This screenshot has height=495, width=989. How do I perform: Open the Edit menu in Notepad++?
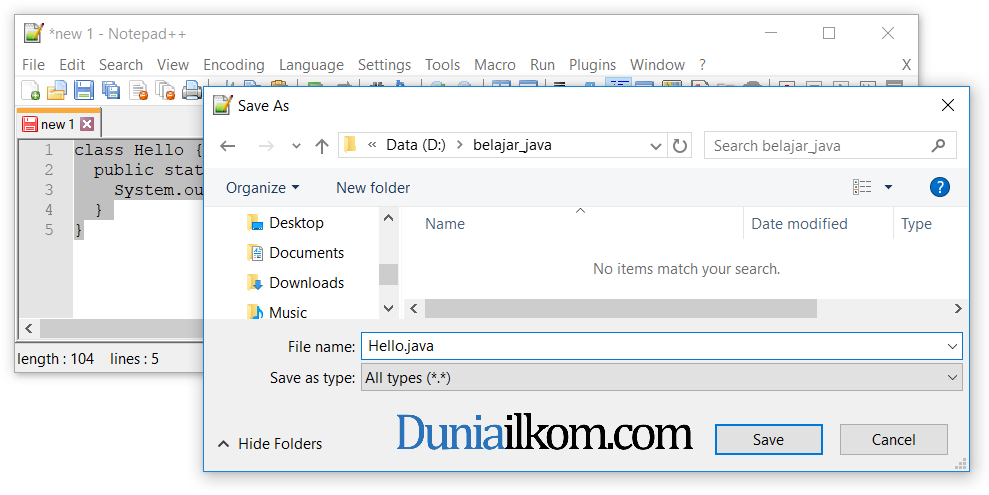point(72,65)
